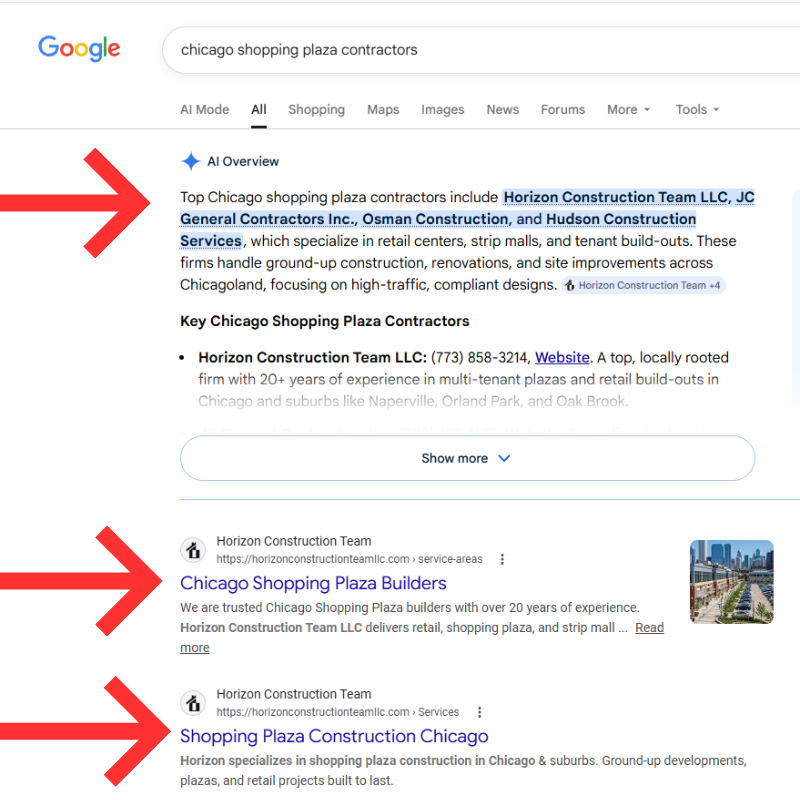Switch to the Shopping tab
This screenshot has height=800, width=800.
click(x=316, y=109)
